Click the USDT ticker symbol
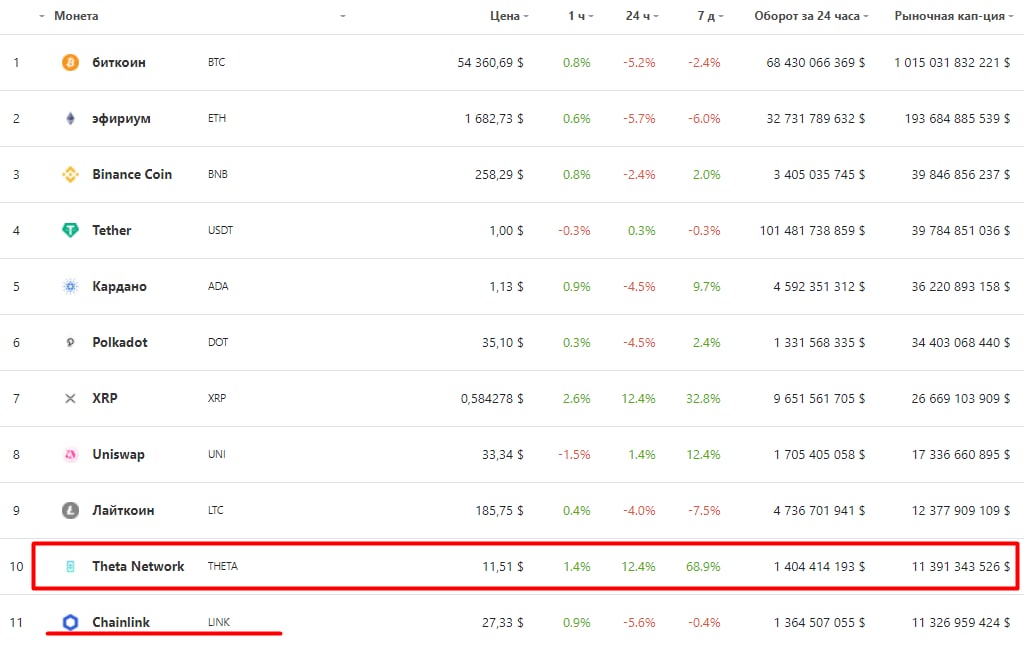This screenshot has width=1024, height=645. point(220,230)
